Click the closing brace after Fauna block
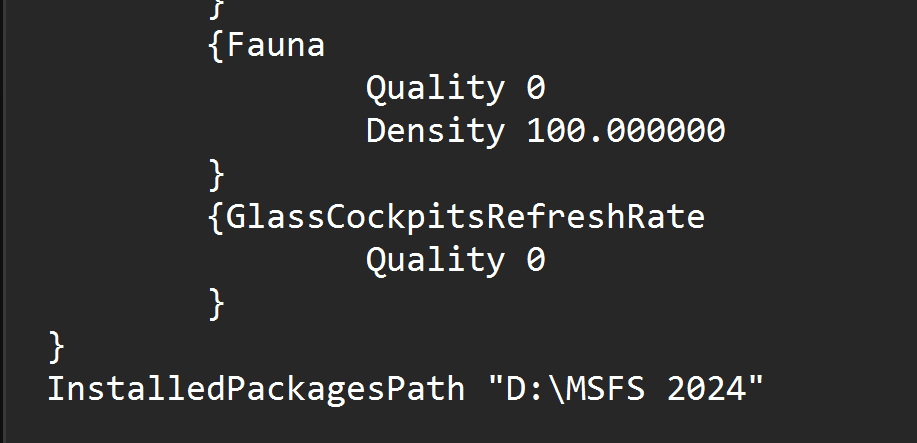The height and width of the screenshot is (443, 917). [216, 175]
